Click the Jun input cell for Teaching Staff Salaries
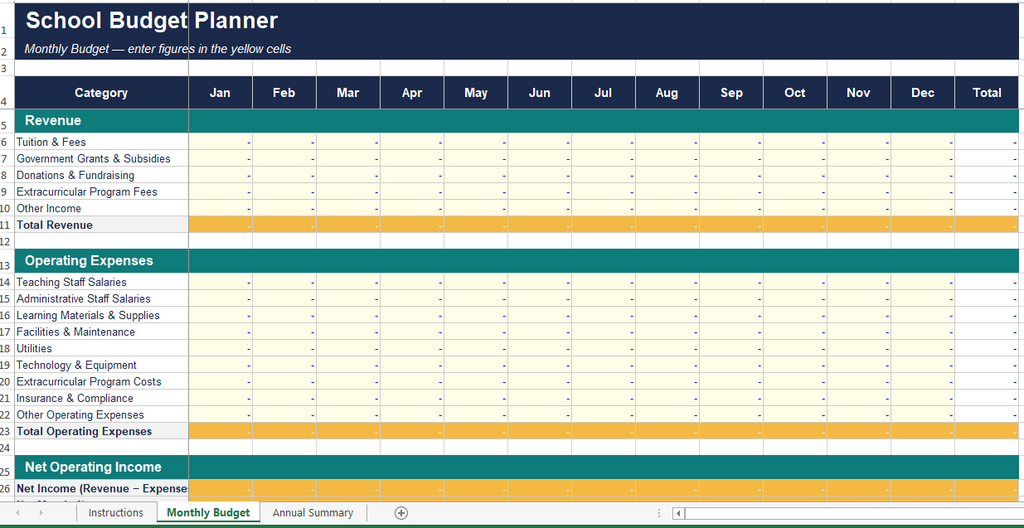This screenshot has width=1024, height=528. click(x=539, y=282)
